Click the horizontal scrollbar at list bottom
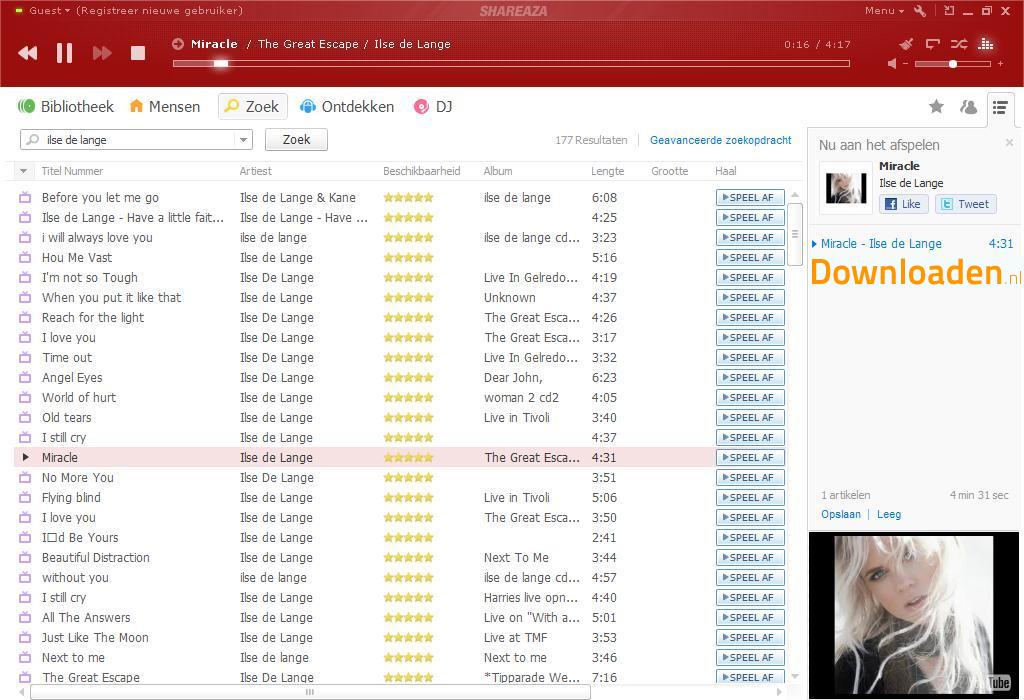 click(x=310, y=692)
